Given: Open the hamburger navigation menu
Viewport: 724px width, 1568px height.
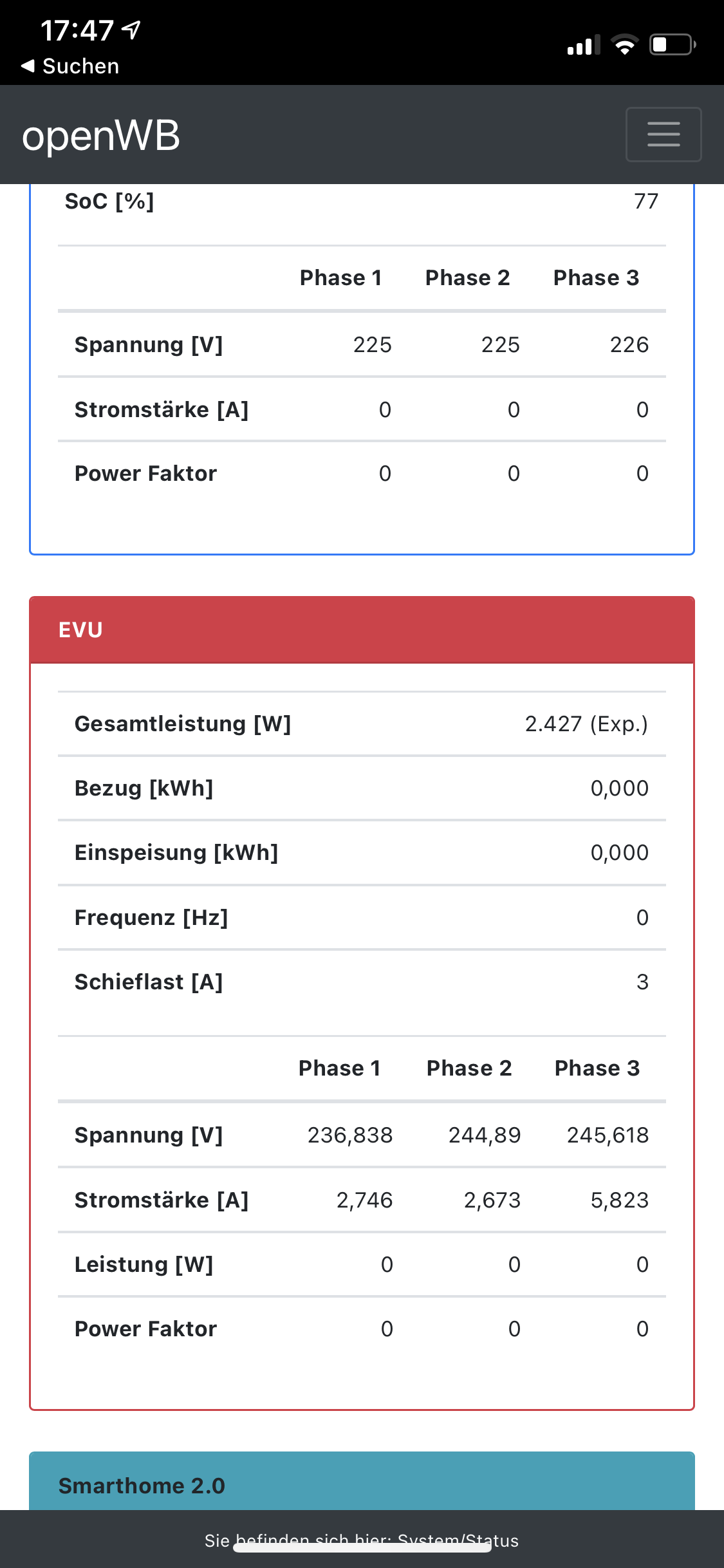Looking at the screenshot, I should pyautogui.click(x=663, y=135).
